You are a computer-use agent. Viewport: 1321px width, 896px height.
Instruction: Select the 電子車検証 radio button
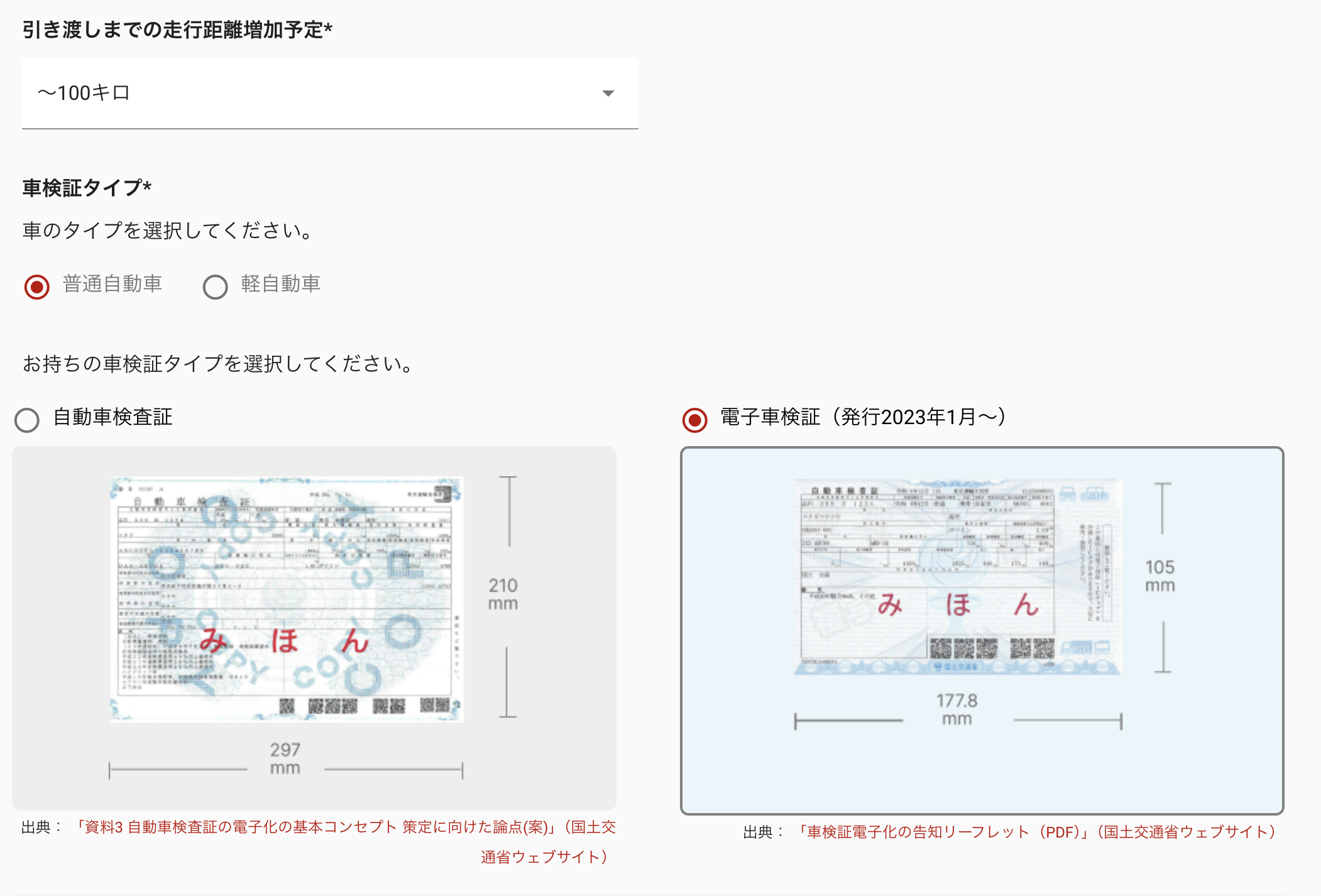[695, 420]
